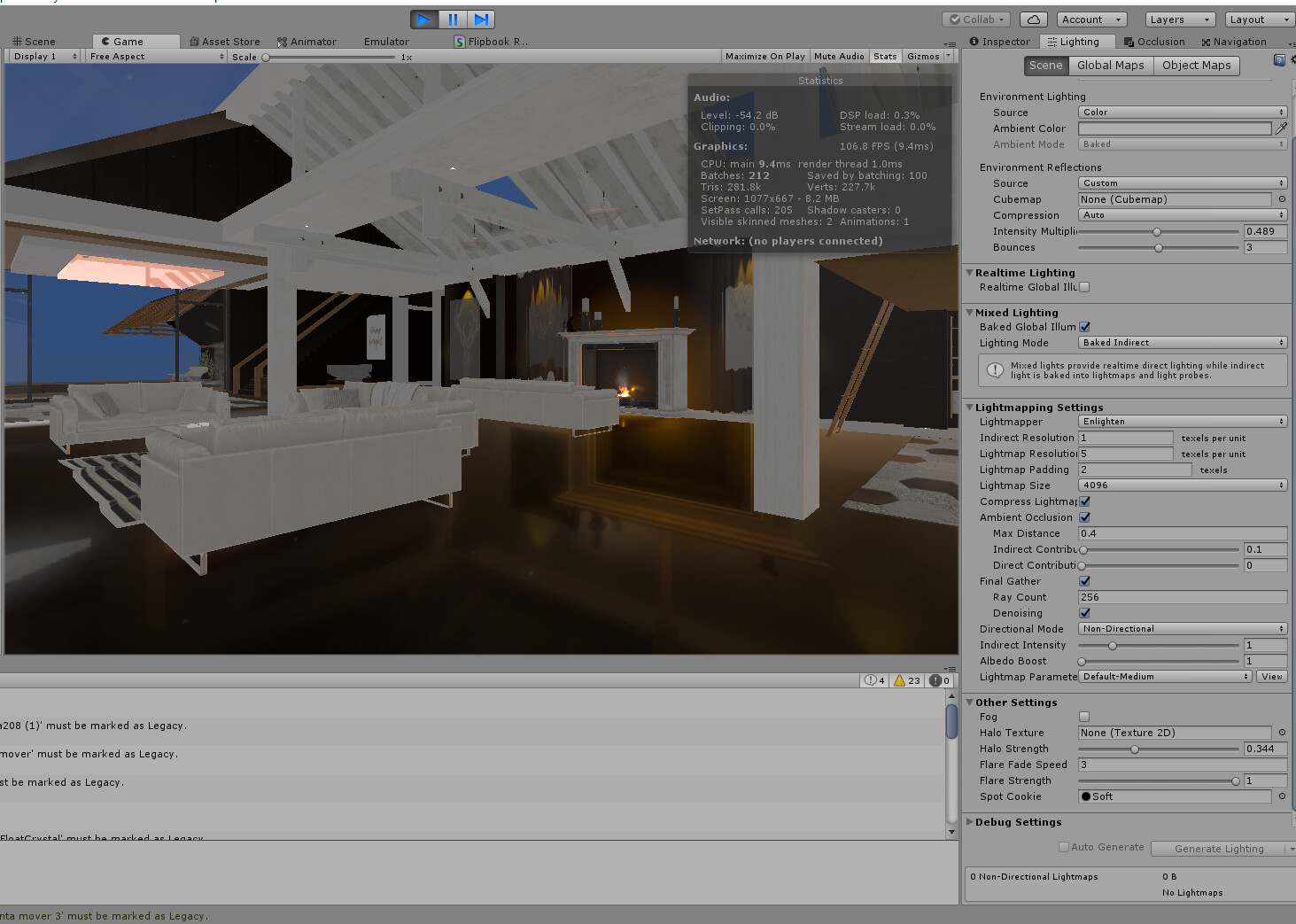Image resolution: width=1296 pixels, height=924 pixels.
Task: Switch to the Object Maps tab
Action: click(1196, 65)
